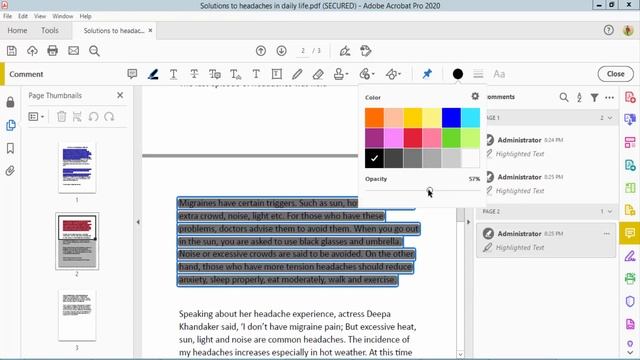The image size is (640, 360).
Task: Click the line thickness icon
Action: pos(478,74)
